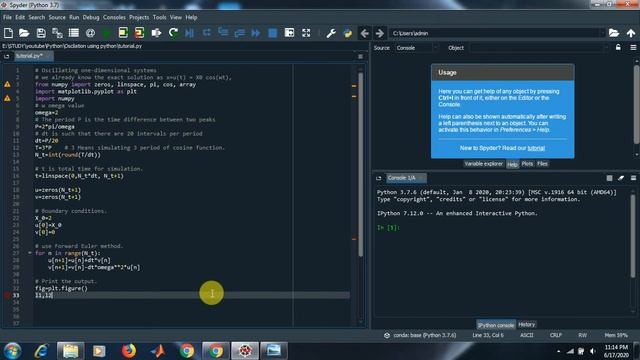Run selection or current line
Image resolution: width=640 pixels, height=360 pixels.
click(x=156, y=33)
